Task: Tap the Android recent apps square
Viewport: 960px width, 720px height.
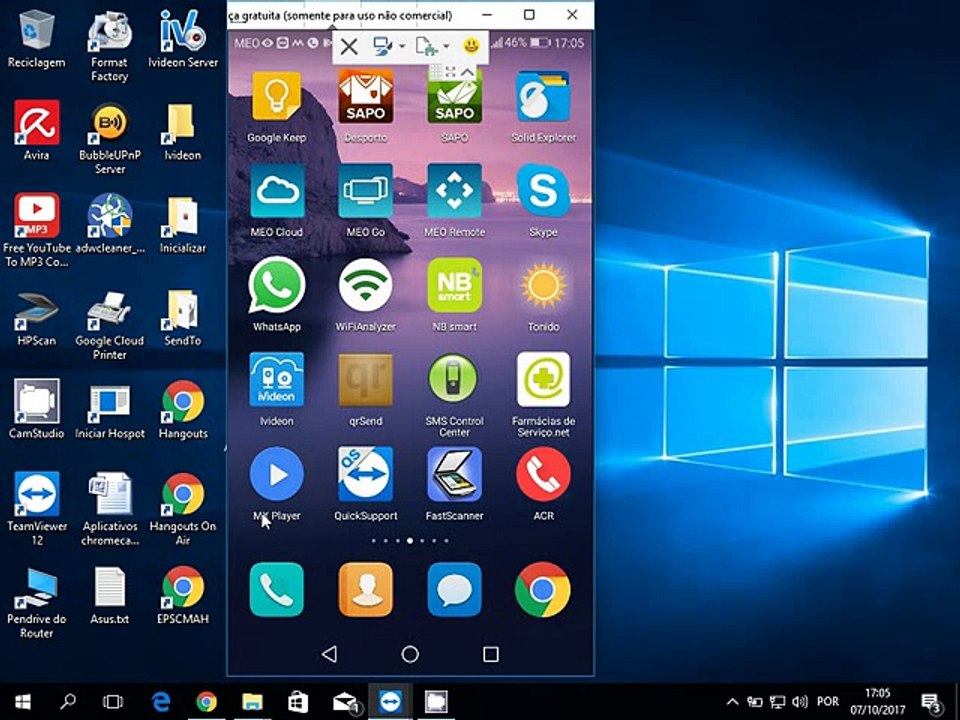Action: (490, 654)
